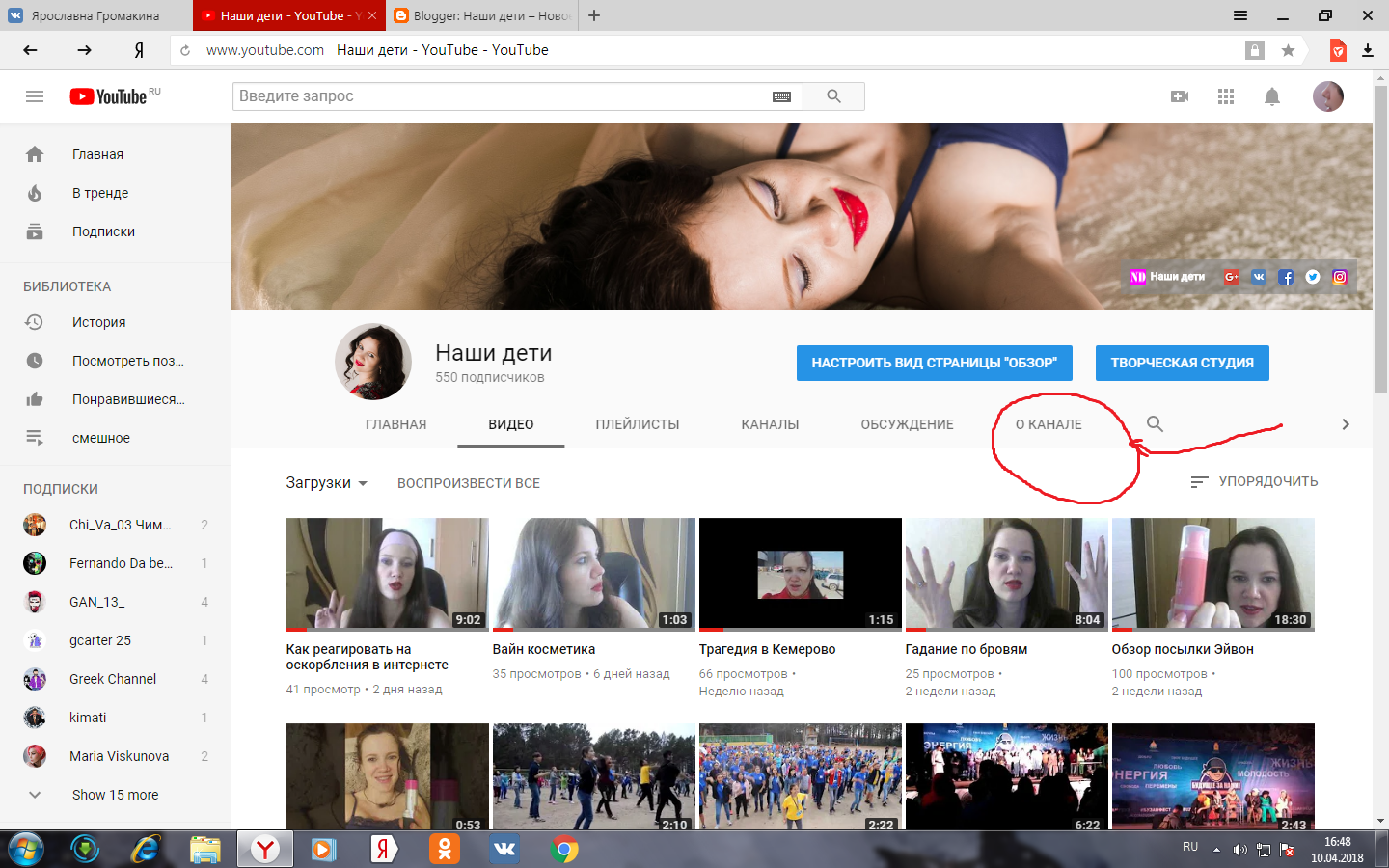Go to Главная in sidebar
Viewport: 1389px width, 868px height.
116,154
